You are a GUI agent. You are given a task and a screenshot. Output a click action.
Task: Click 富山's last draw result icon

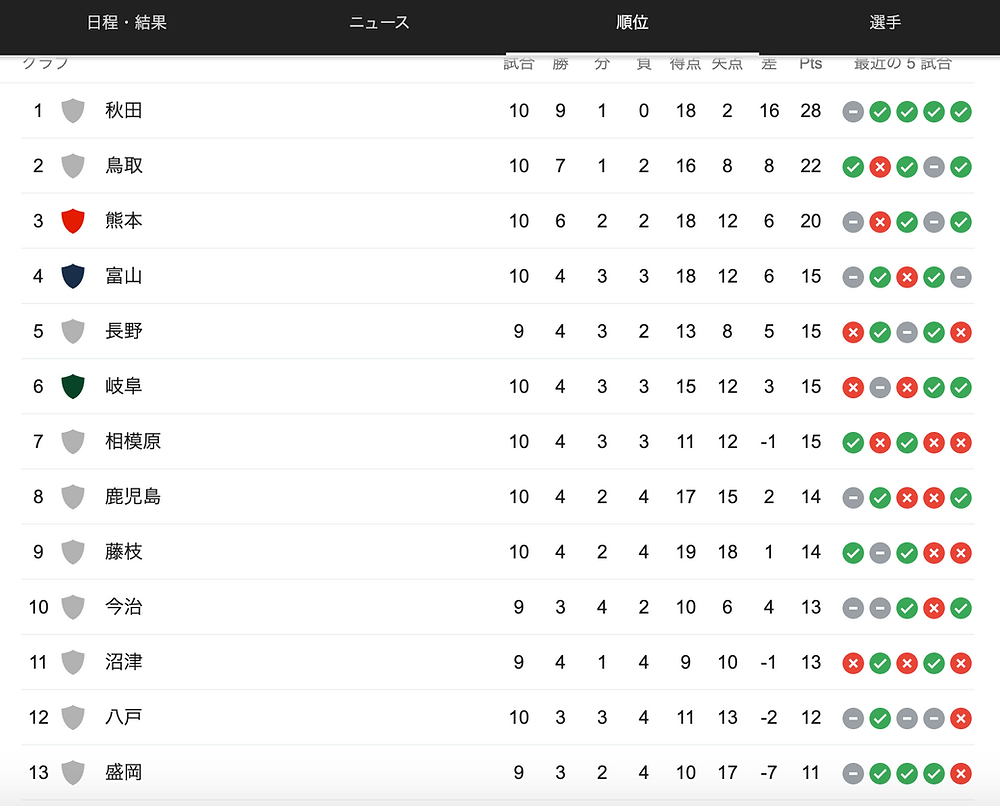click(960, 277)
